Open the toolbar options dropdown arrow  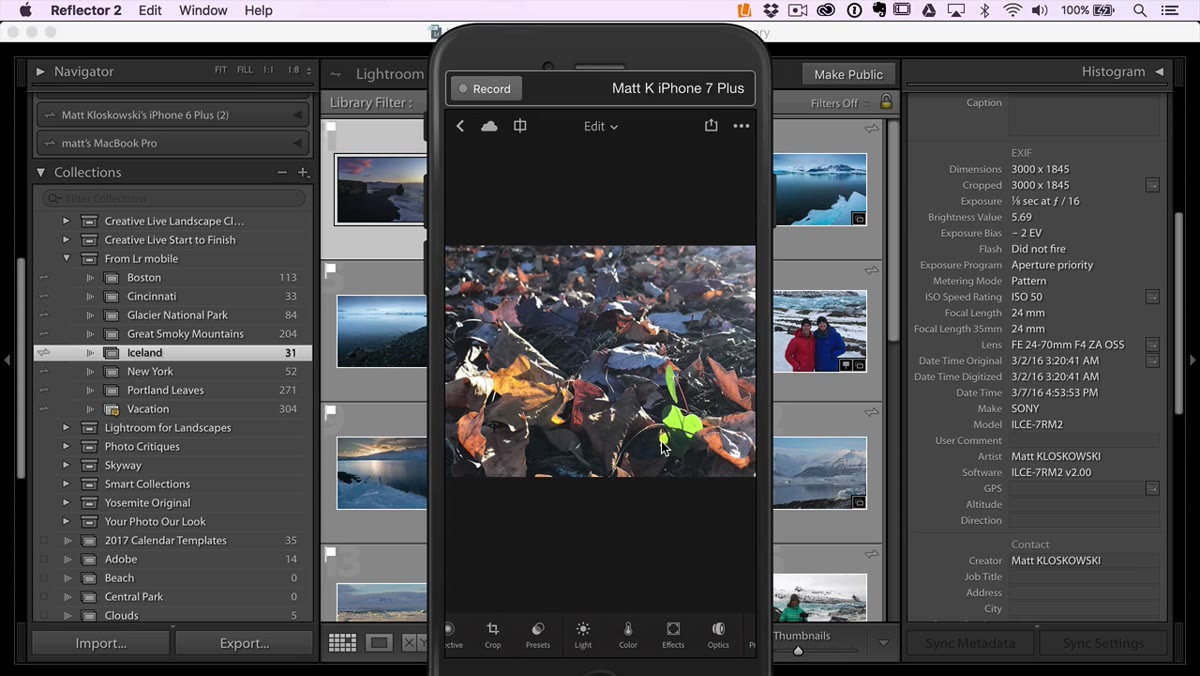(x=883, y=643)
